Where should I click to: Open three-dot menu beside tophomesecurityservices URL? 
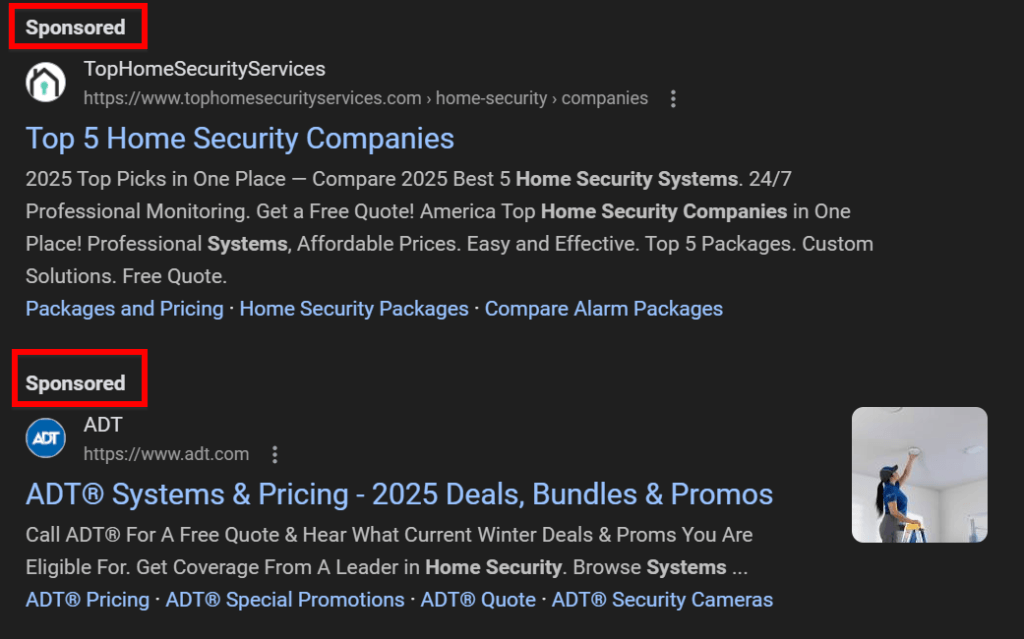(673, 99)
